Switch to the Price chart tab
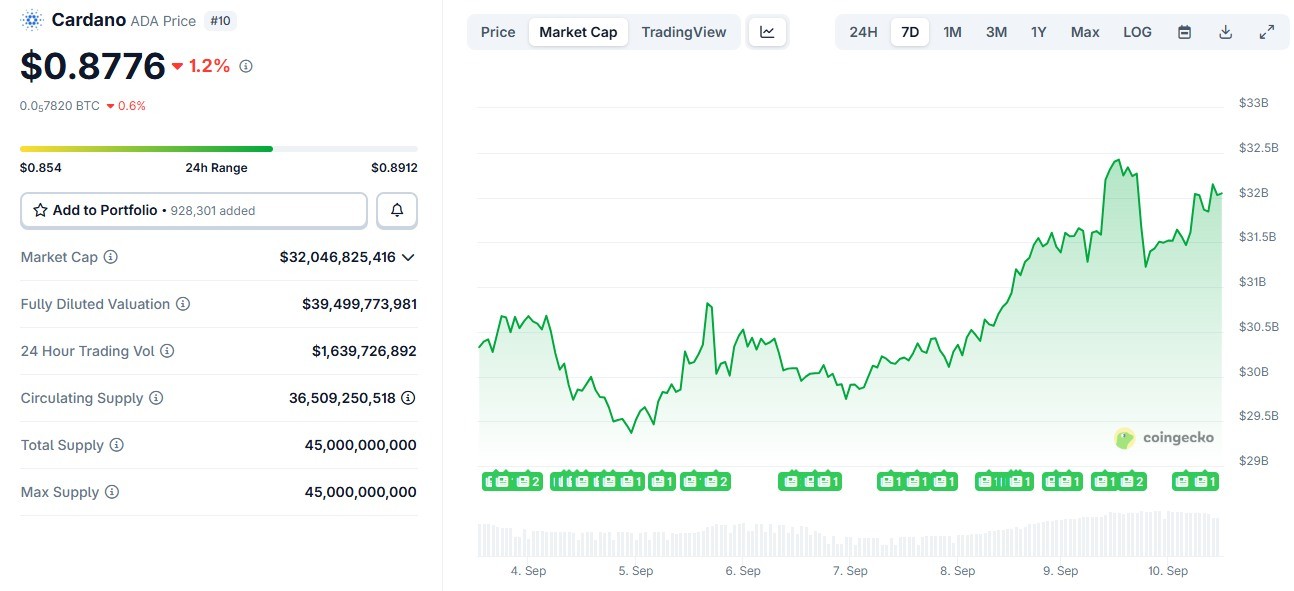Screen dimensions: 1294x591 click(498, 32)
